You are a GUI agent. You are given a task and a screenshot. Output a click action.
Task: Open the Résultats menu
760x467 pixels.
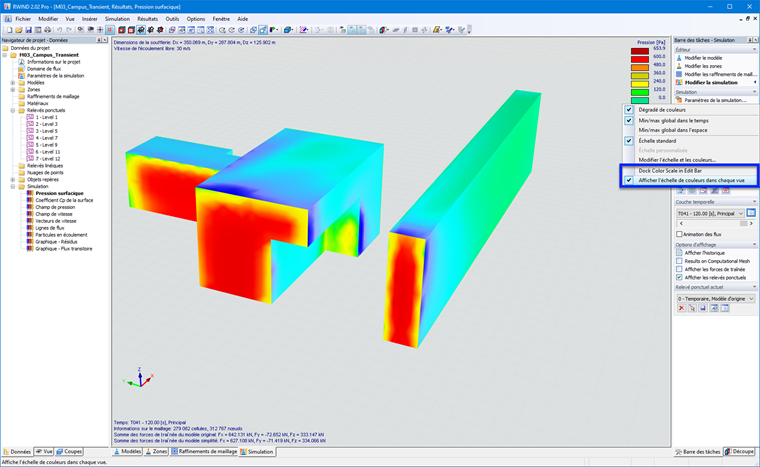[147, 19]
